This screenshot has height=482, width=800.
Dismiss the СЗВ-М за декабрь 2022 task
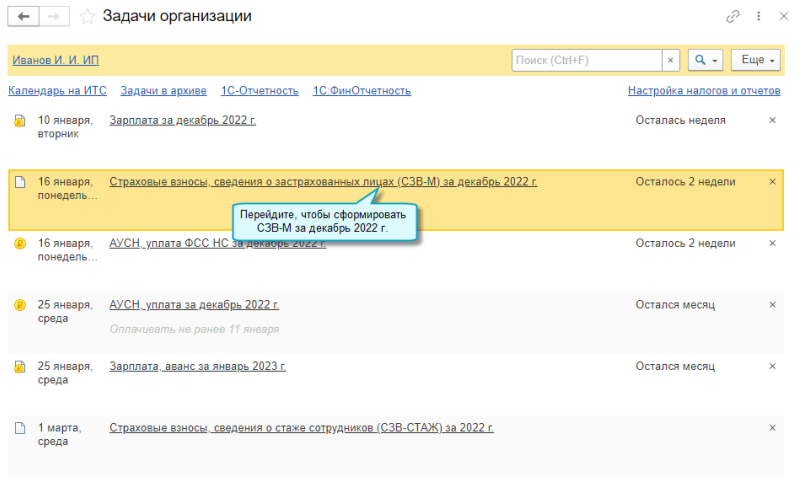click(772, 182)
